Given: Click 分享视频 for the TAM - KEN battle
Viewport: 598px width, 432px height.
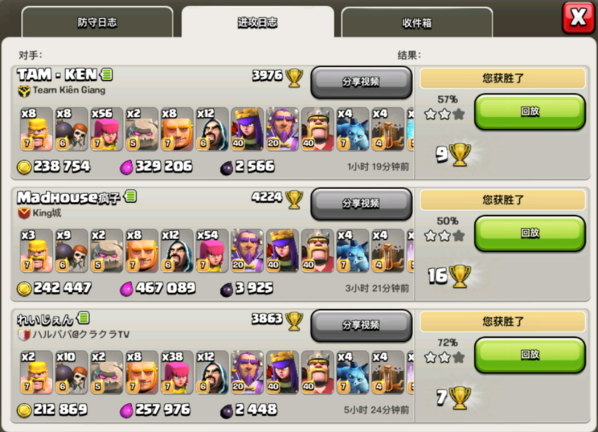Looking at the screenshot, I should [361, 82].
